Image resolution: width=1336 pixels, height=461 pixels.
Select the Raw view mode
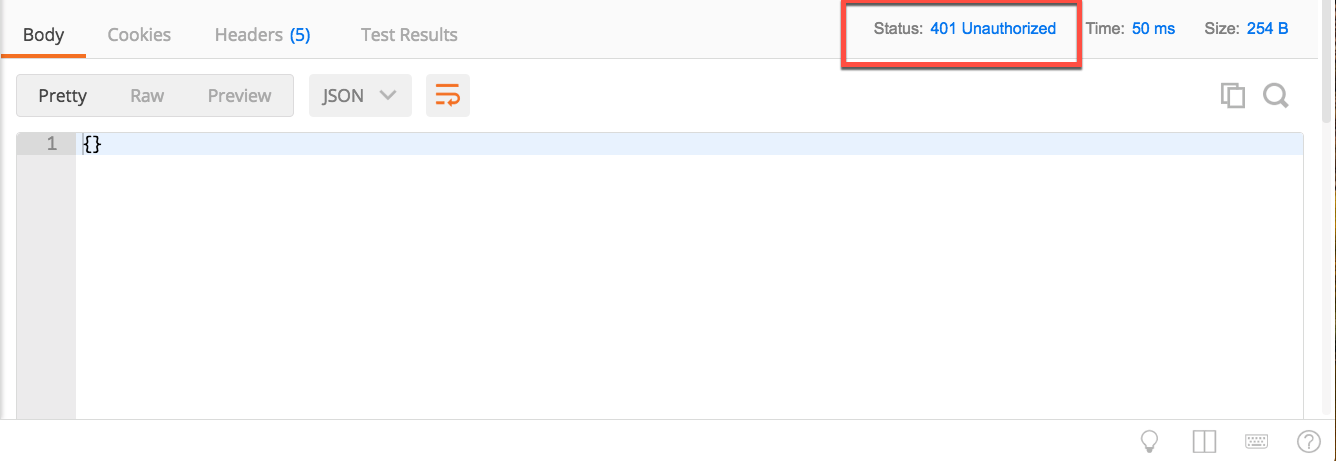[147, 96]
